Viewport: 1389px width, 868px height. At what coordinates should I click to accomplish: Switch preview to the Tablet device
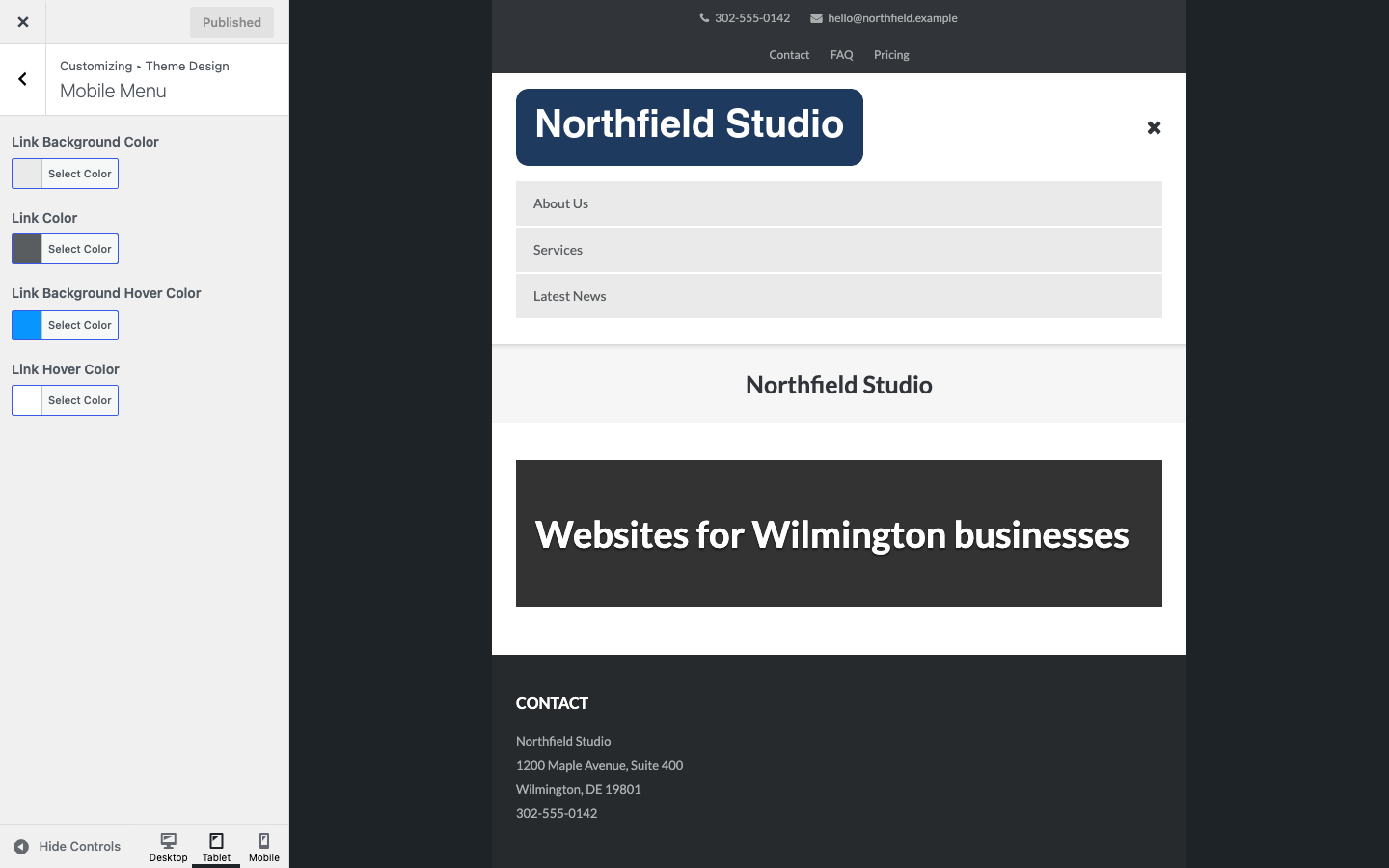216,847
